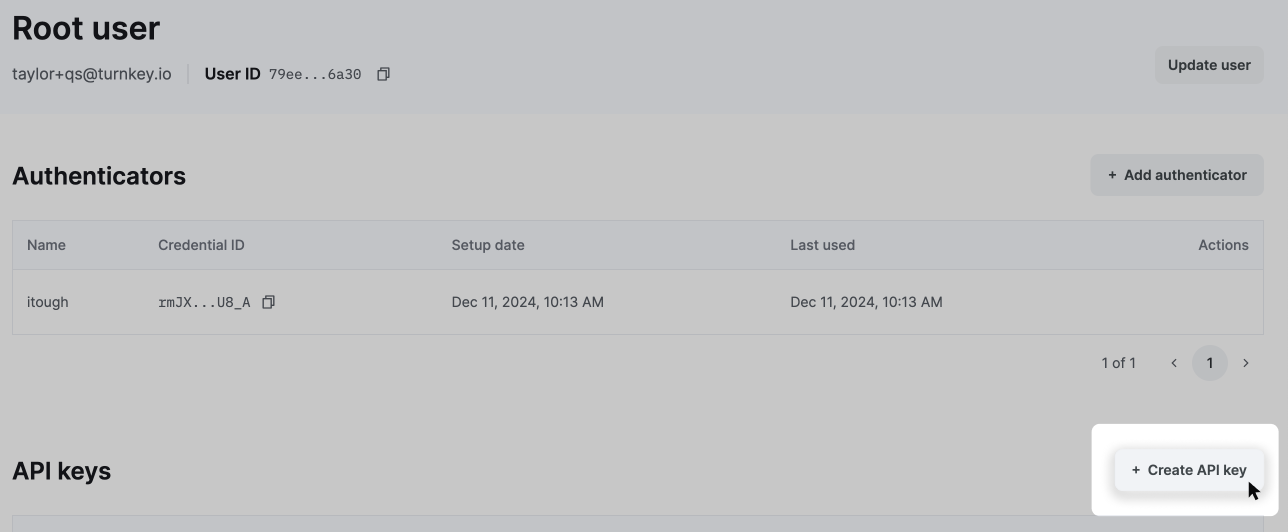
Task: Click the Setup date column header
Action: click(x=488, y=245)
